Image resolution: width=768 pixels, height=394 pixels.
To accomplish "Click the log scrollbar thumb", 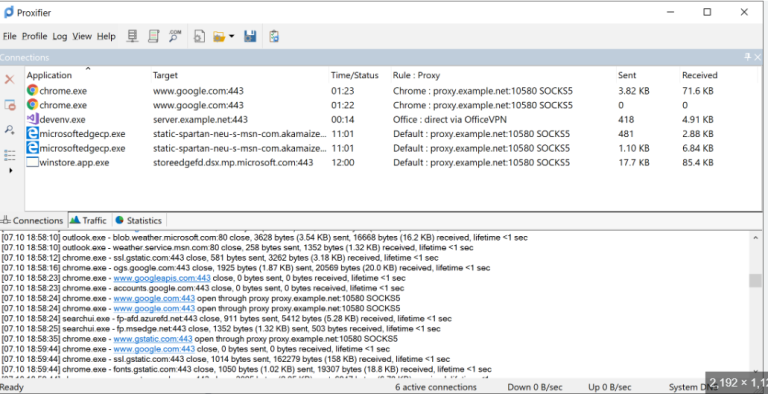I will click(x=755, y=280).
